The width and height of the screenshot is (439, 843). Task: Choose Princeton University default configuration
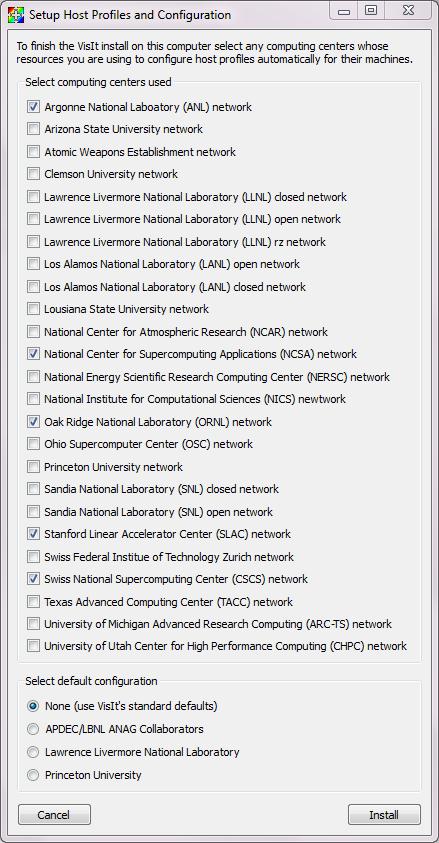click(34, 775)
